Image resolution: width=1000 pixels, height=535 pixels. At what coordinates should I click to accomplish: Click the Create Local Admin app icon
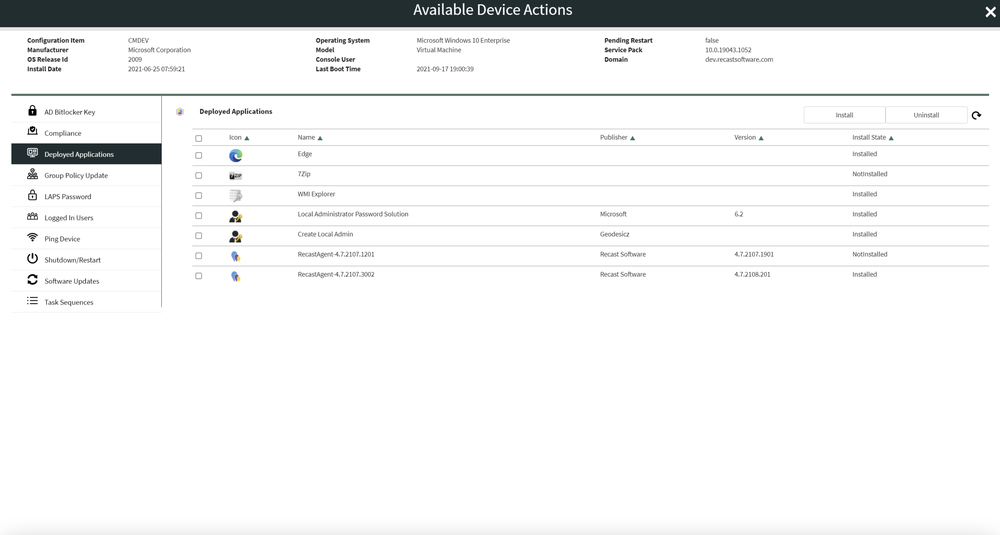pyautogui.click(x=235, y=237)
